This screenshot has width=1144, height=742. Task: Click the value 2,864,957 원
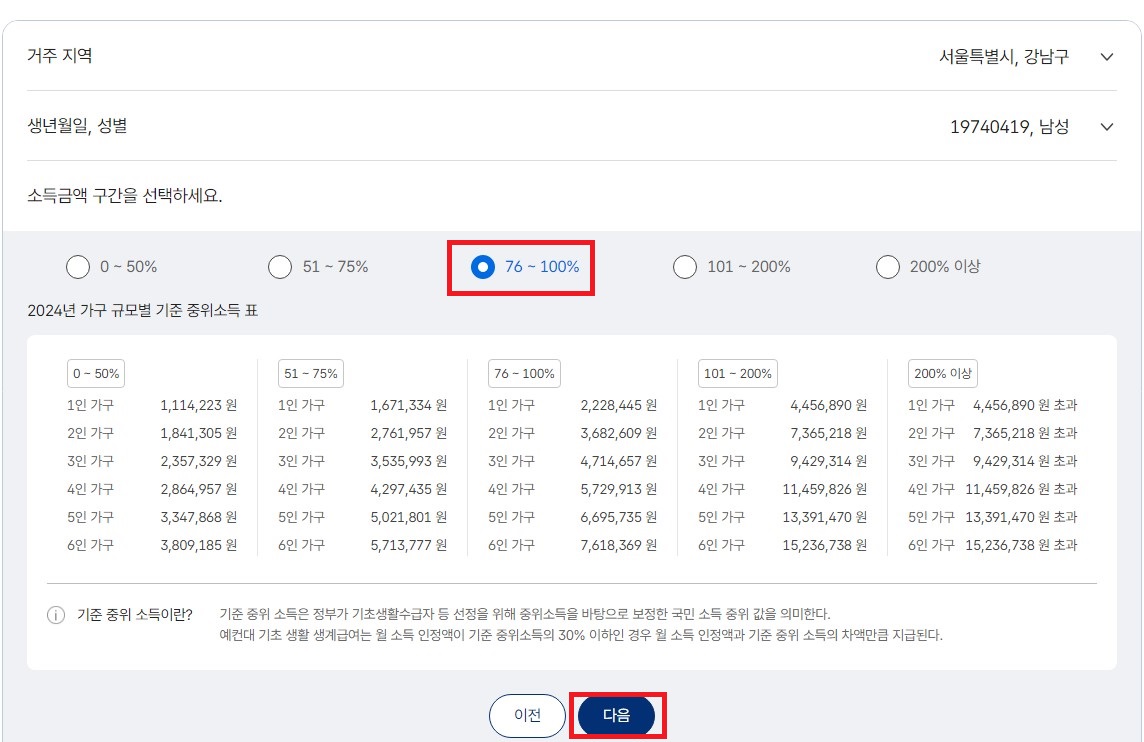pyautogui.click(x=198, y=489)
